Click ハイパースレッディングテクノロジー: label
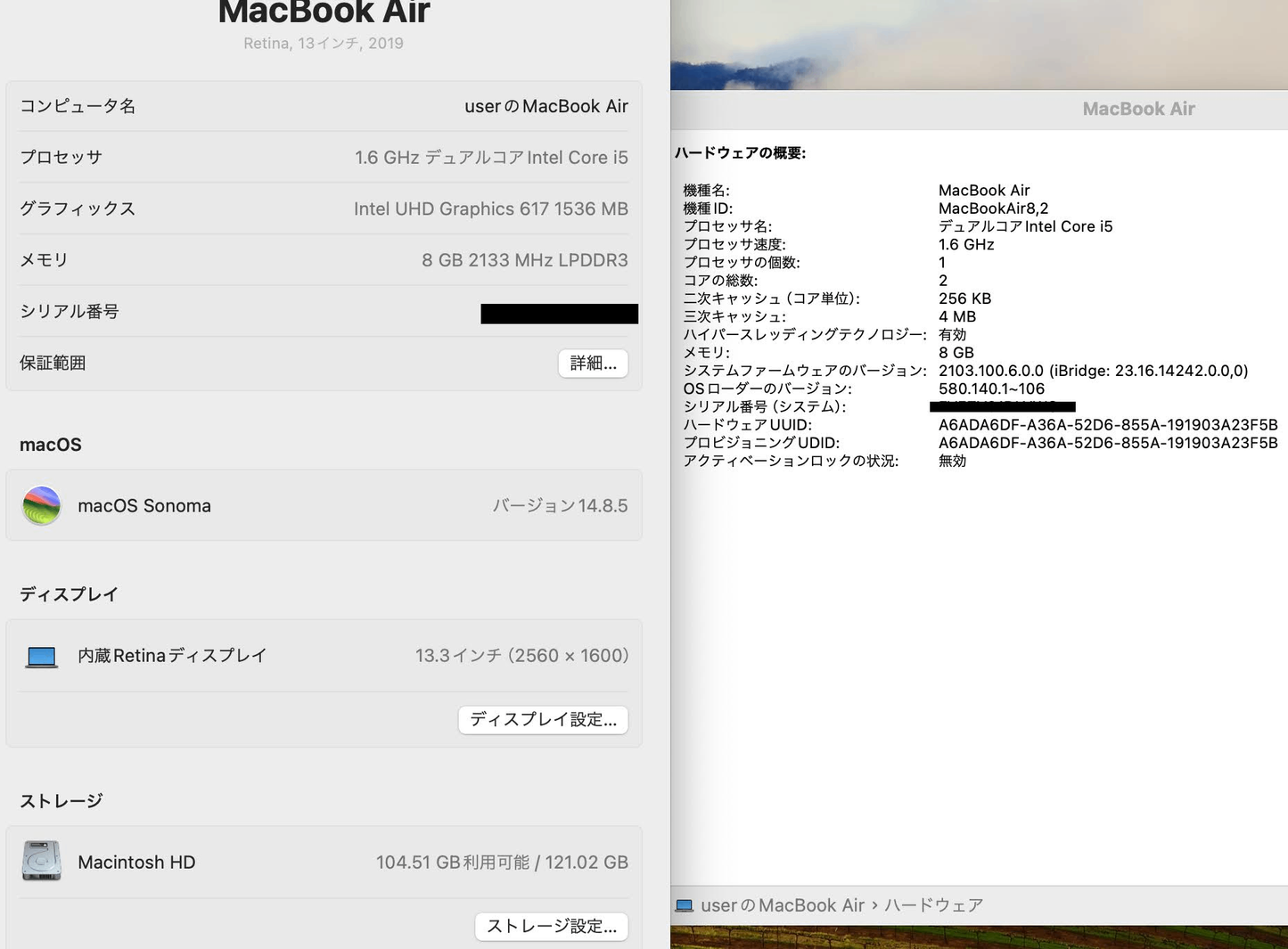The image size is (1288, 949). [805, 334]
